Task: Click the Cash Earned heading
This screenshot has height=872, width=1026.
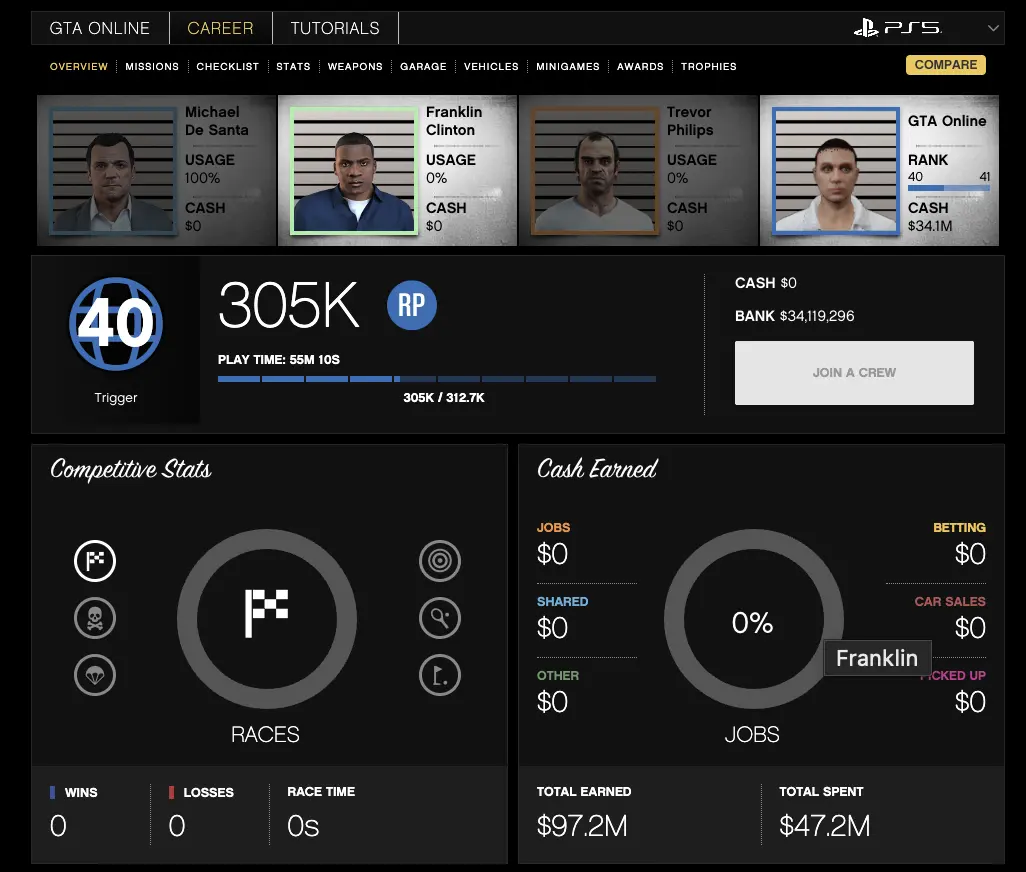Action: 597,469
